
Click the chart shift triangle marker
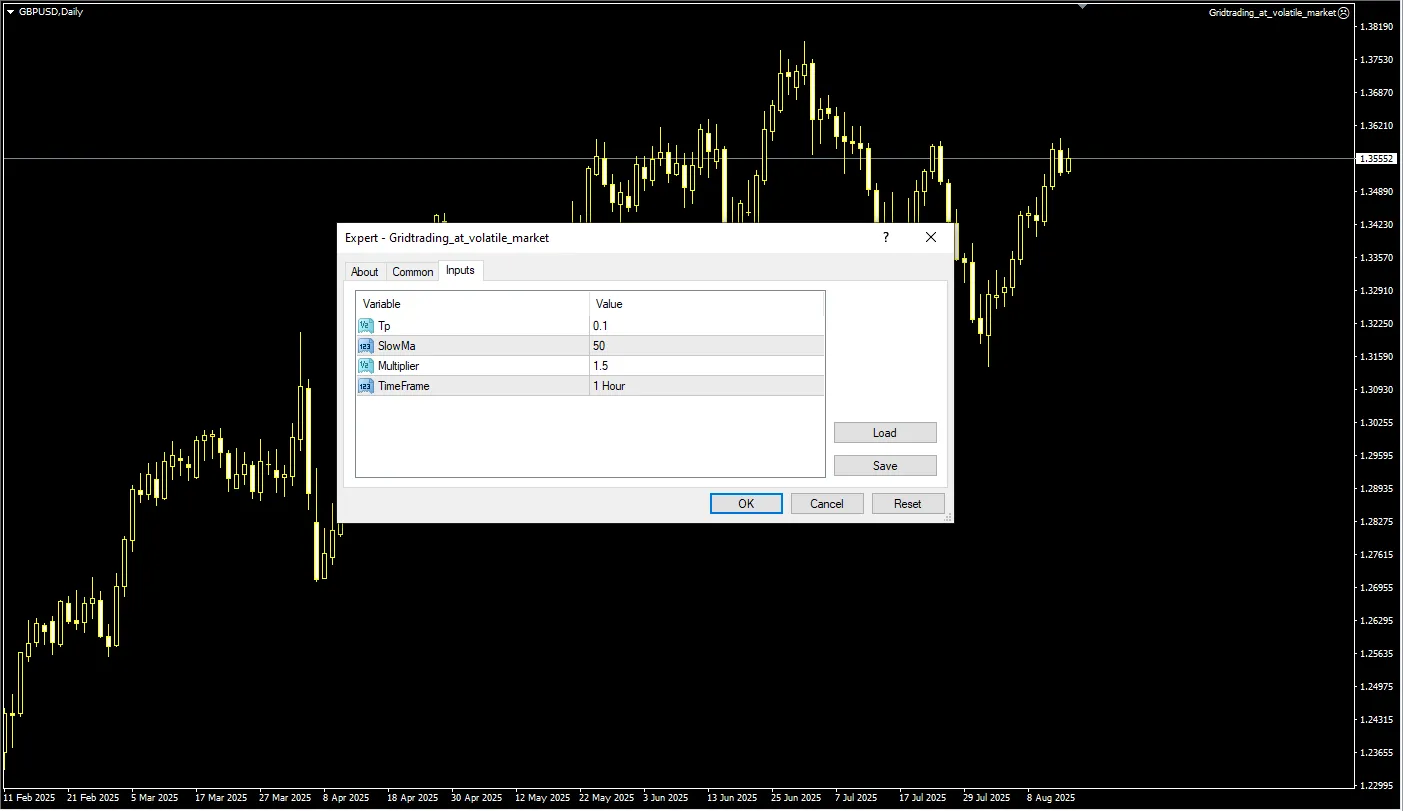pyautogui.click(x=1082, y=6)
